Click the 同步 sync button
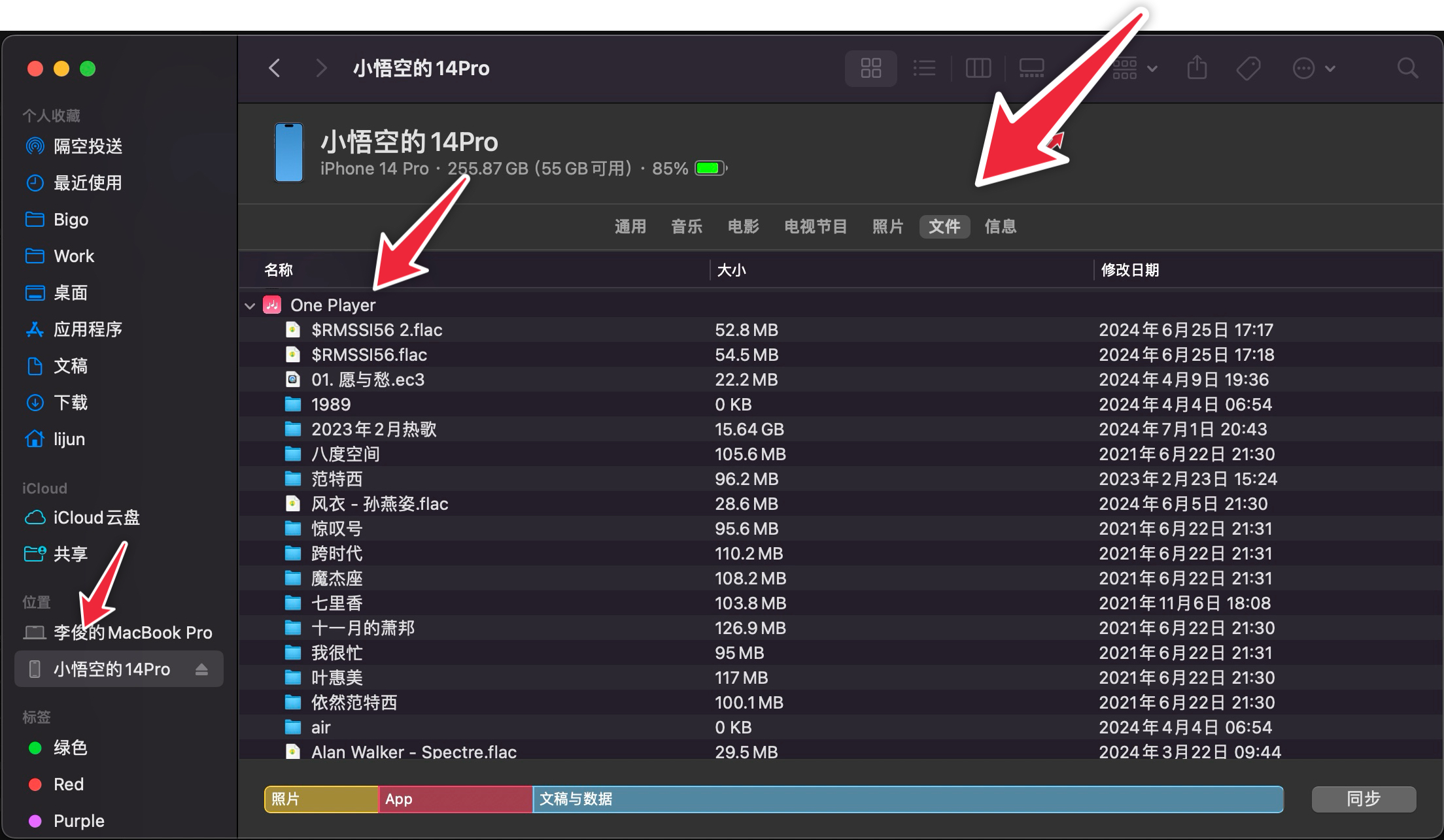Image resolution: width=1444 pixels, height=840 pixels. (1363, 799)
